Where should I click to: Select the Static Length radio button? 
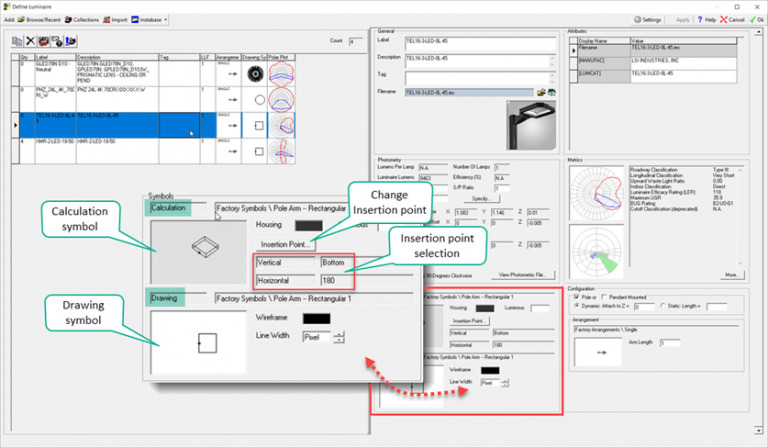tap(664, 307)
